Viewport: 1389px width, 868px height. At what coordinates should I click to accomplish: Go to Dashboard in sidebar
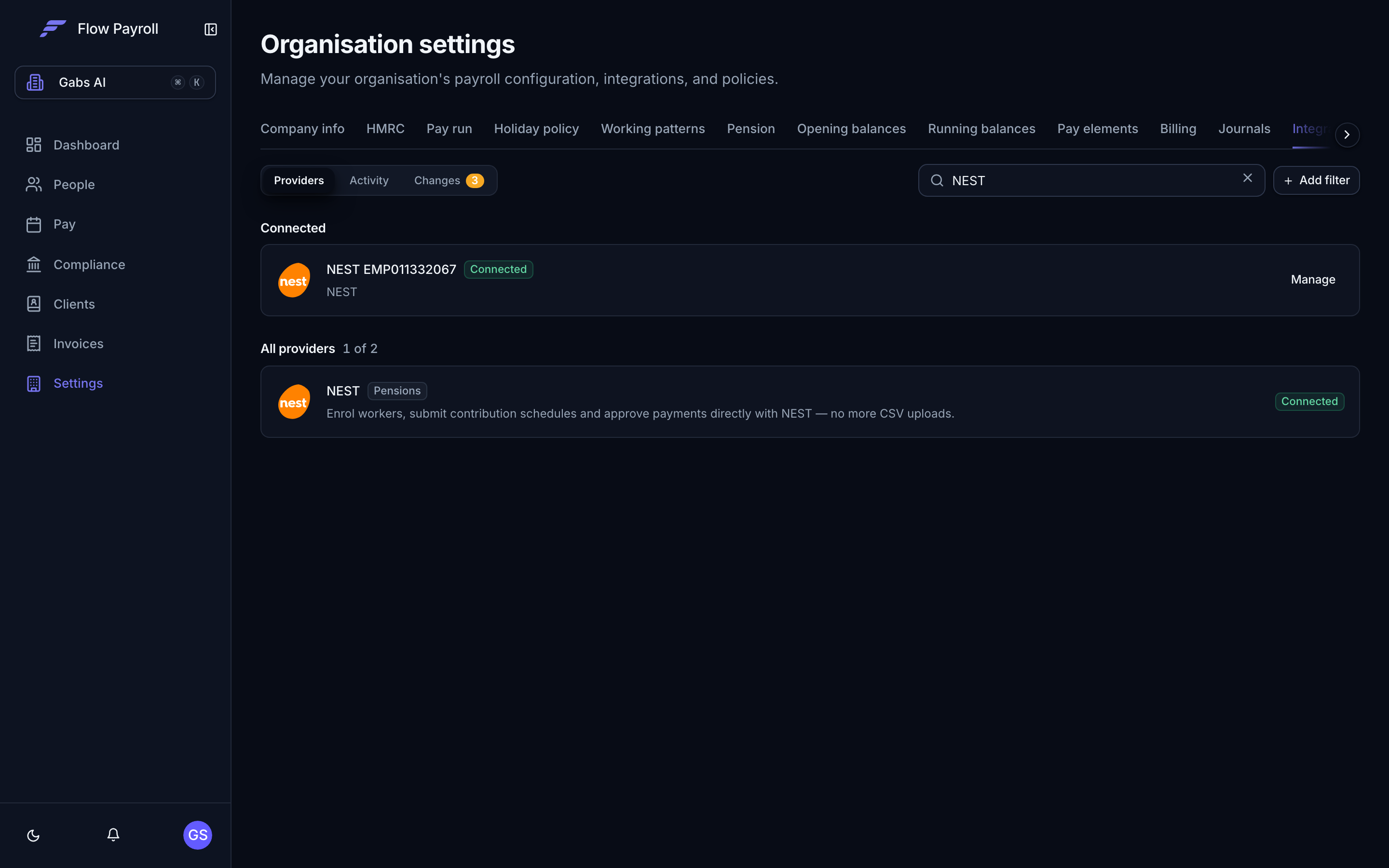tap(73, 145)
